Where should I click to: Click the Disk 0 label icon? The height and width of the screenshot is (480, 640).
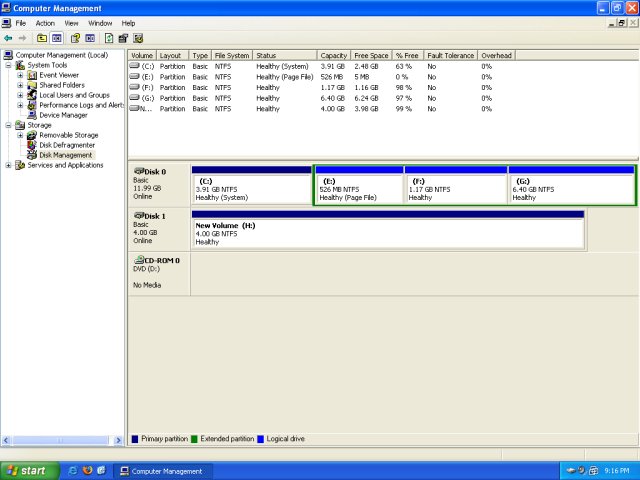(x=139, y=171)
